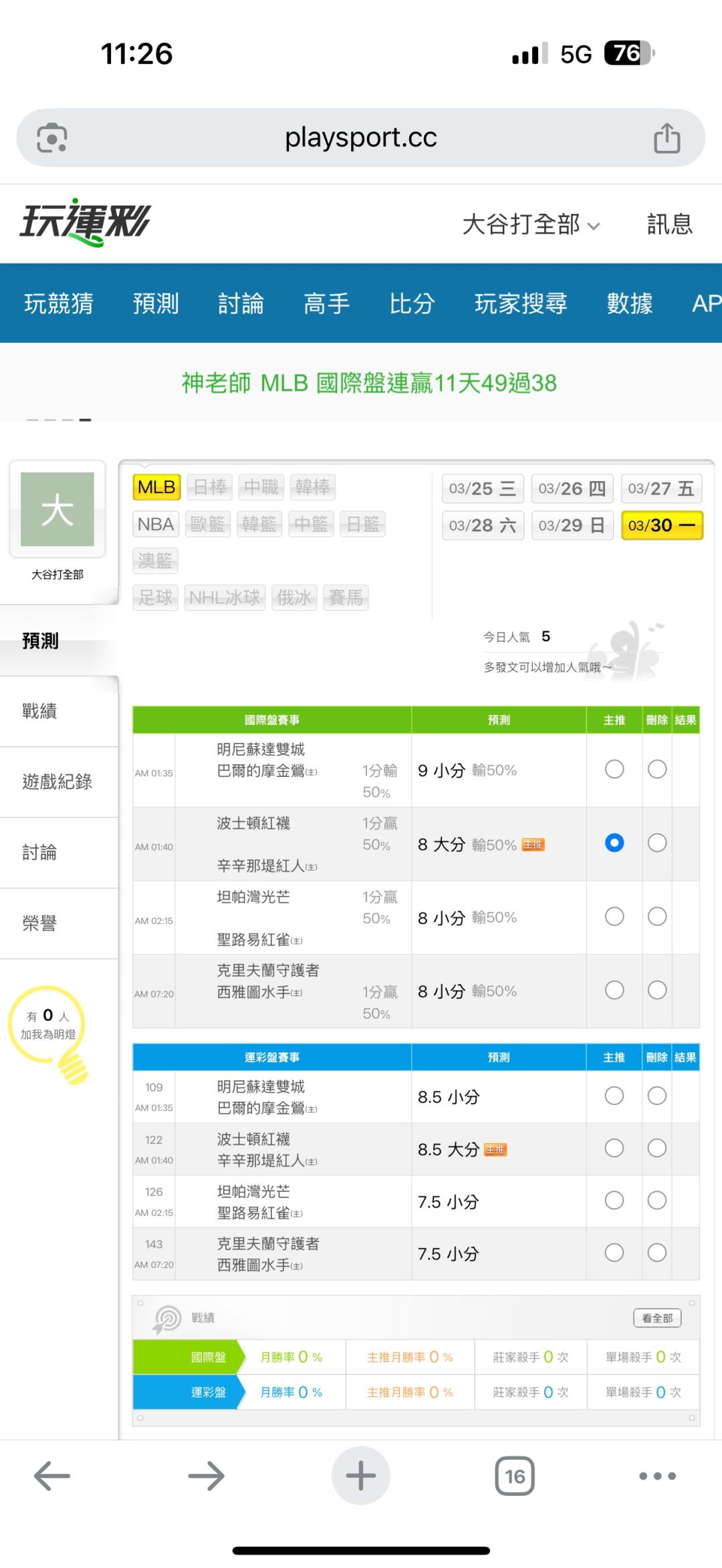Image resolution: width=722 pixels, height=1568 pixels.
Task: Go back with the browser back arrow
Action: (52, 1476)
